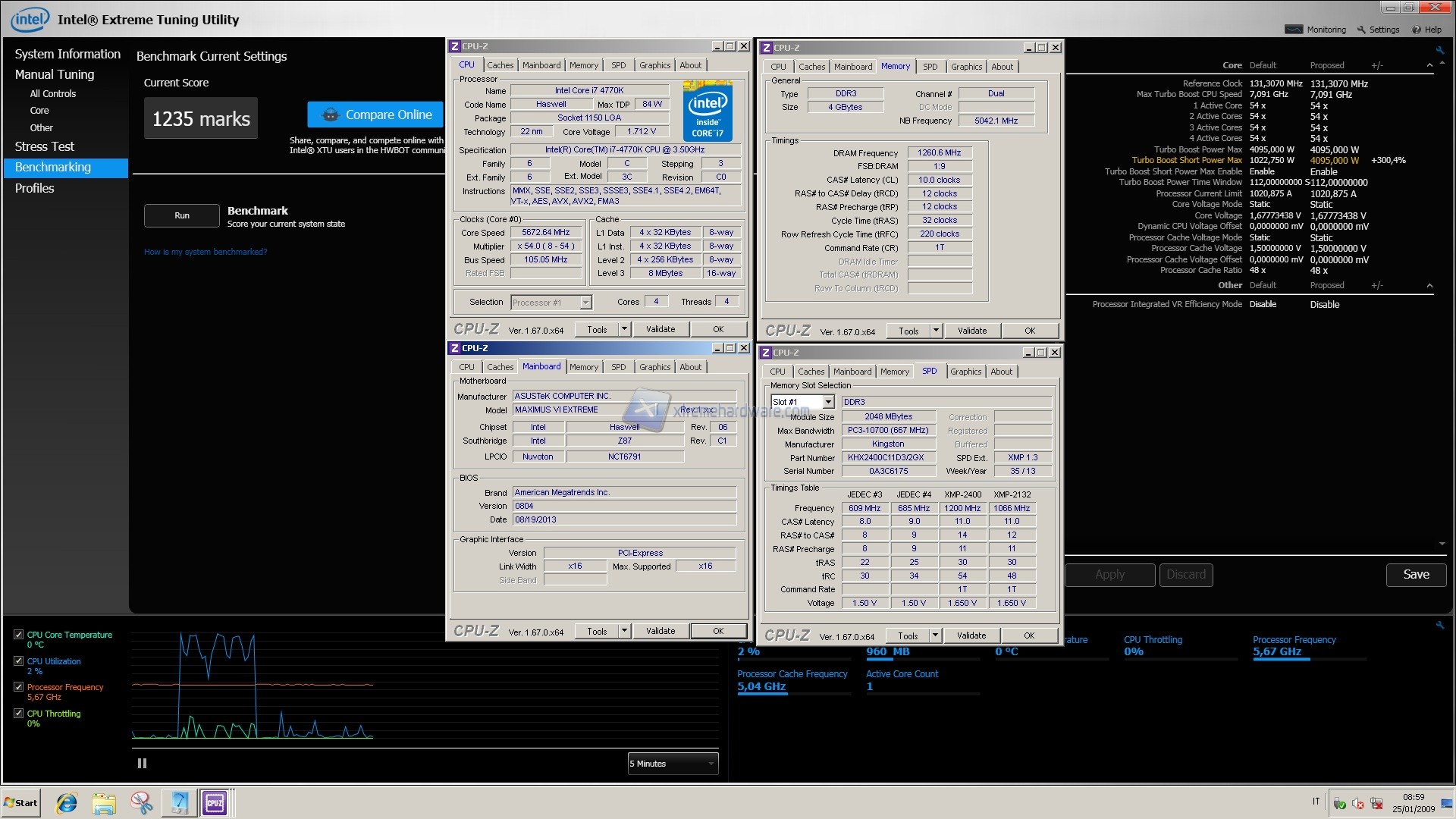Switch to the CPU-Z taskbar button
This screenshot has height=819, width=1456.
point(215,803)
